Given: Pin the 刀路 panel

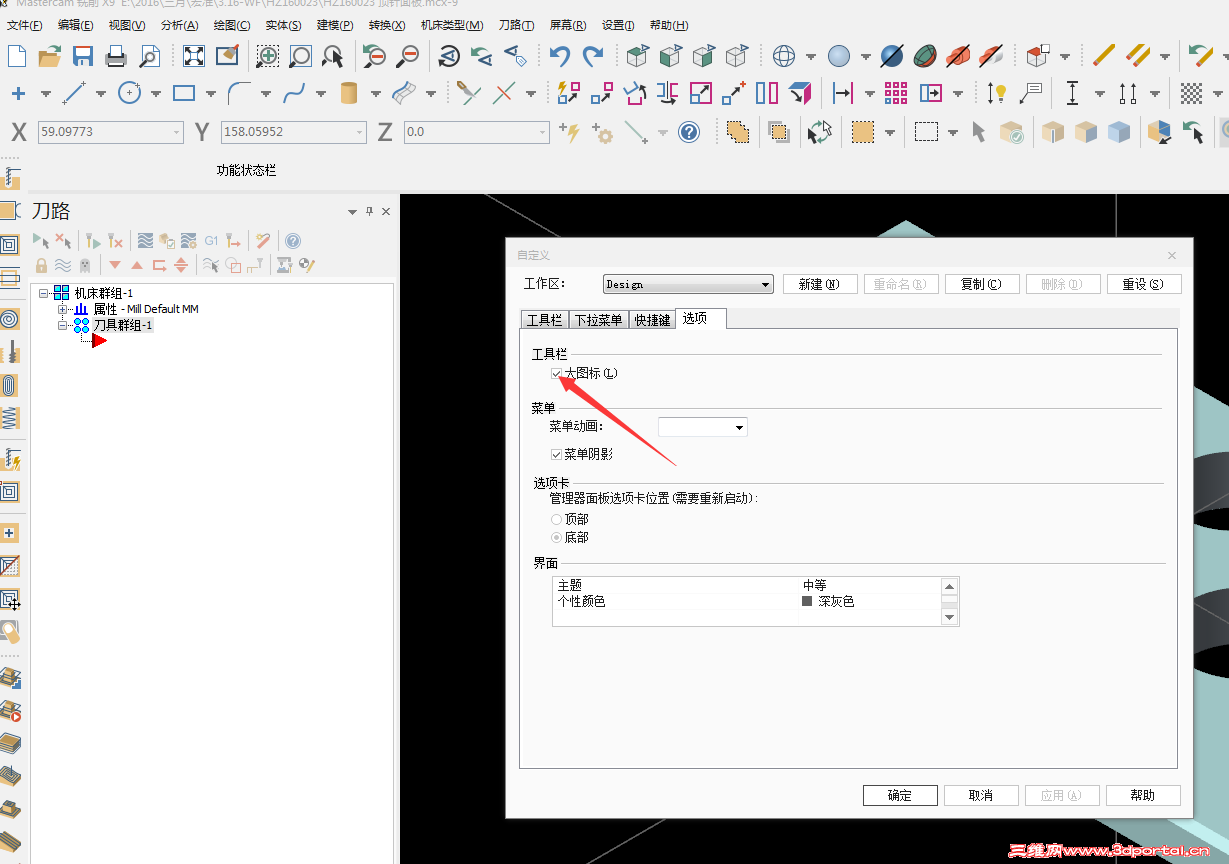Looking at the screenshot, I should click(x=369, y=212).
